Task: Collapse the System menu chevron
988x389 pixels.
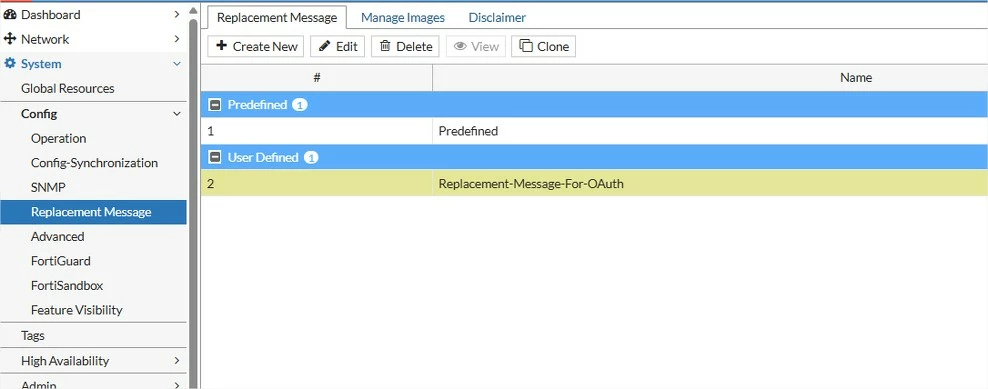Action: (177, 64)
